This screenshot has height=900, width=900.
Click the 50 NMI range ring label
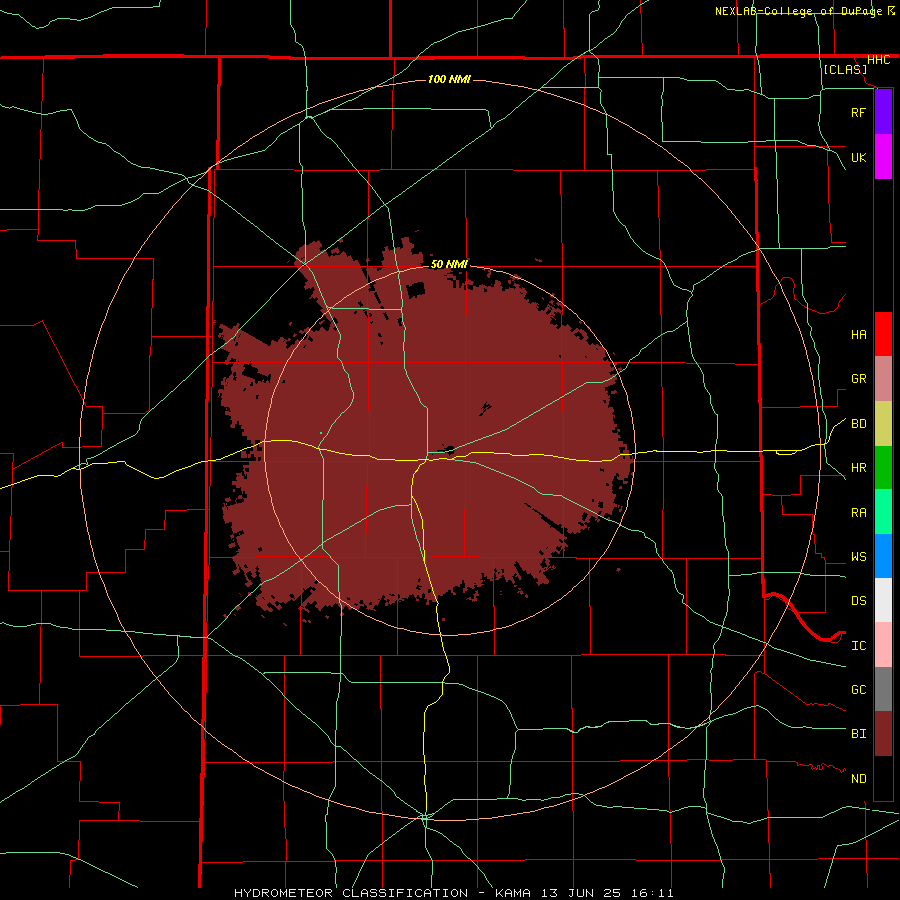449,264
